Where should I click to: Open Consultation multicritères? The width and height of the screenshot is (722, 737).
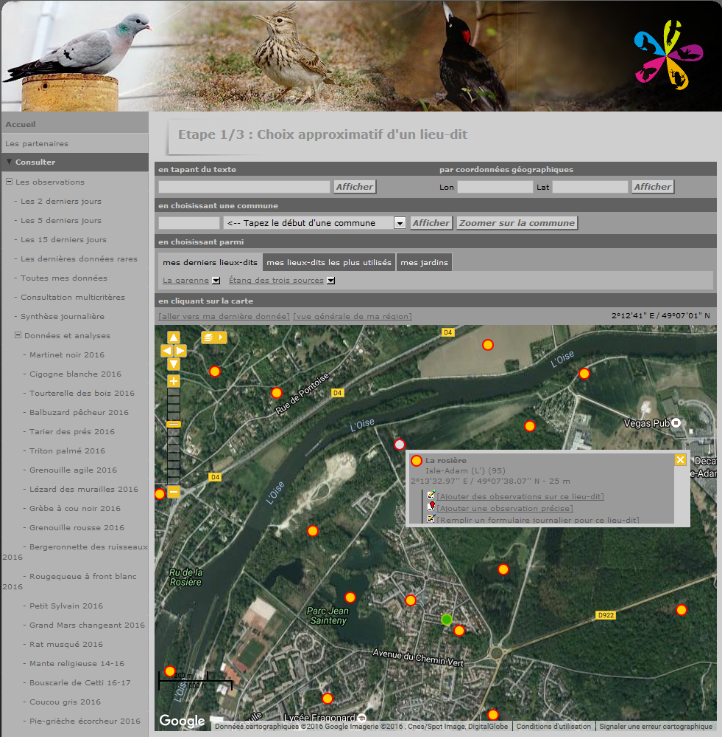pyautogui.click(x=73, y=298)
